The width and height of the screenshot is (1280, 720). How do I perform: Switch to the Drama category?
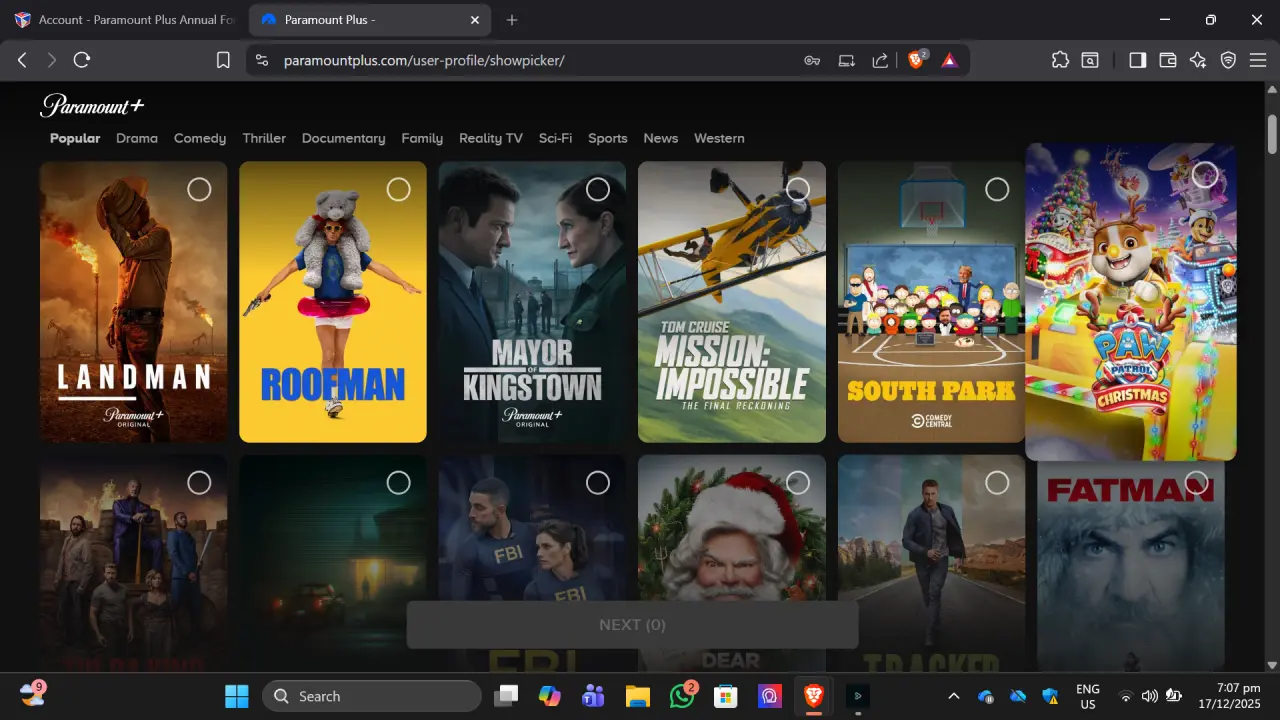137,138
